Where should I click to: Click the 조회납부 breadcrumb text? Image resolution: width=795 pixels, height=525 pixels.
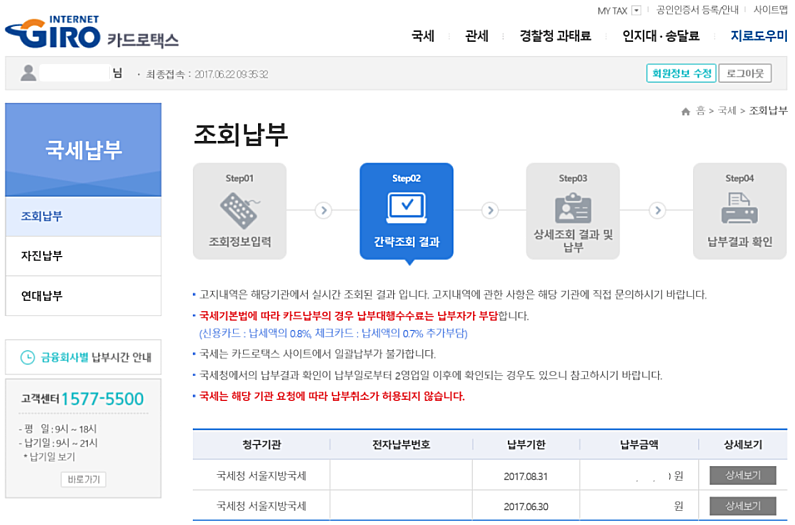pos(768,111)
